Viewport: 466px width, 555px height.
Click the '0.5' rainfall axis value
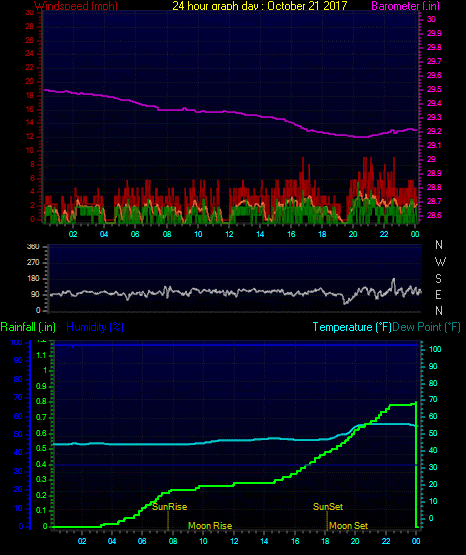(x=41, y=448)
